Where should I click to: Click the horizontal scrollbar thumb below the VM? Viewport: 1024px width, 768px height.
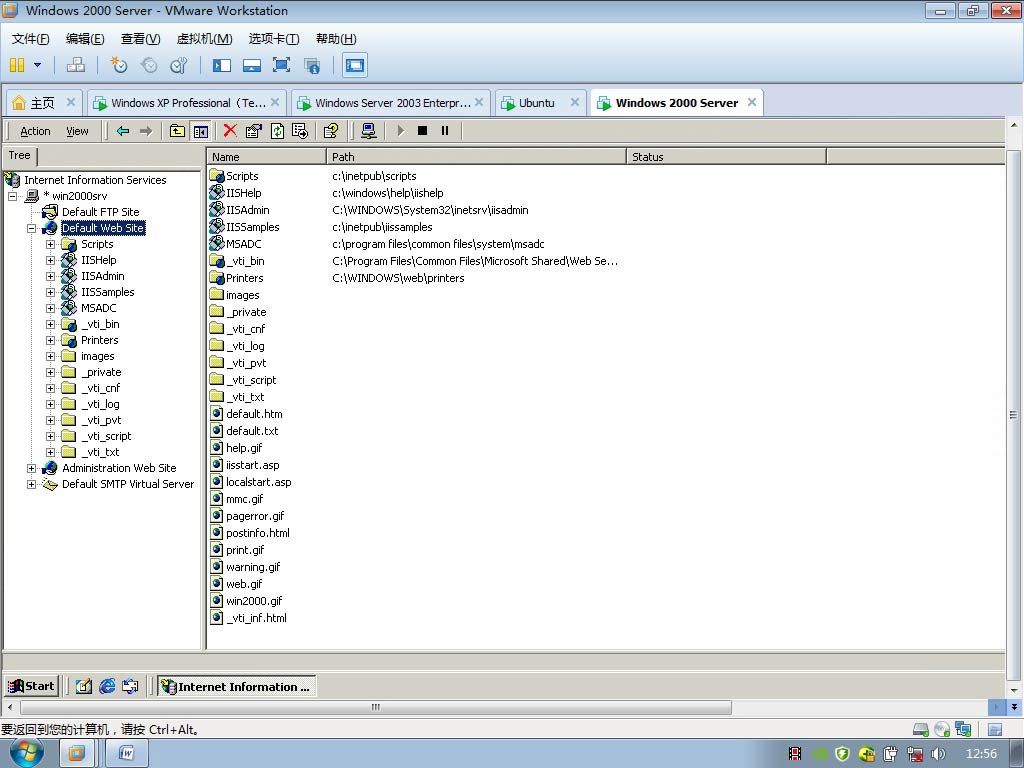(x=376, y=707)
